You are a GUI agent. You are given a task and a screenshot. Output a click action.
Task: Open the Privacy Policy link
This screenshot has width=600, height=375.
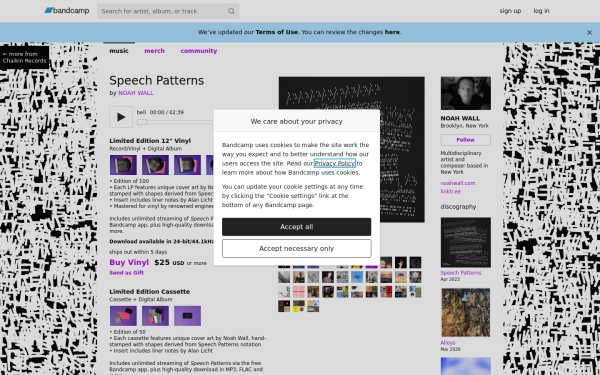(x=335, y=163)
